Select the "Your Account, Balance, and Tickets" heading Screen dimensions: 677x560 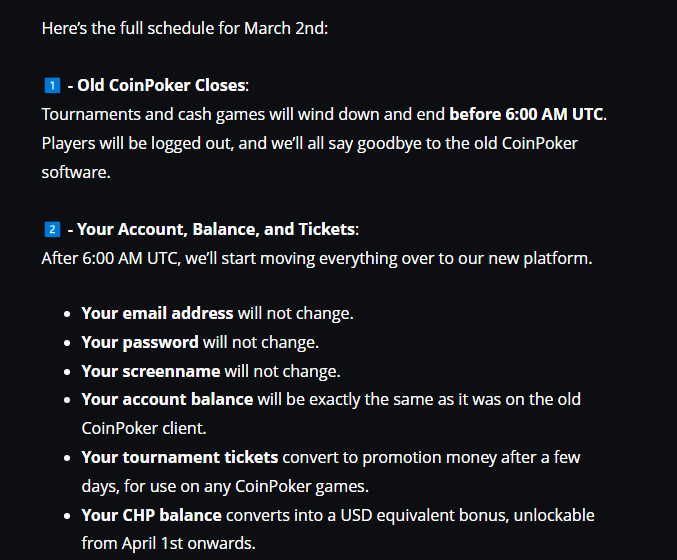(x=216, y=230)
